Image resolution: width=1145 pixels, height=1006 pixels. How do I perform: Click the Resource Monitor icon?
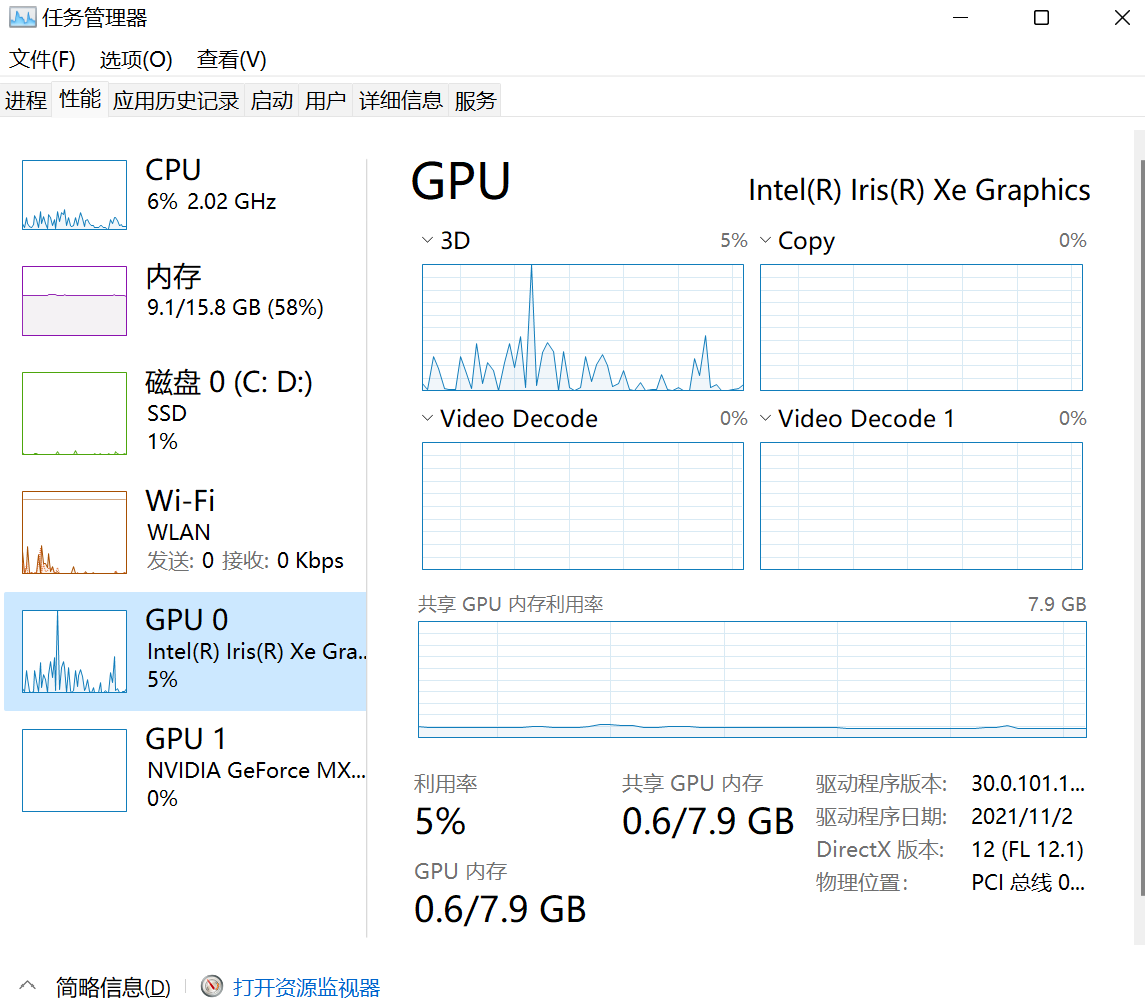(x=212, y=987)
